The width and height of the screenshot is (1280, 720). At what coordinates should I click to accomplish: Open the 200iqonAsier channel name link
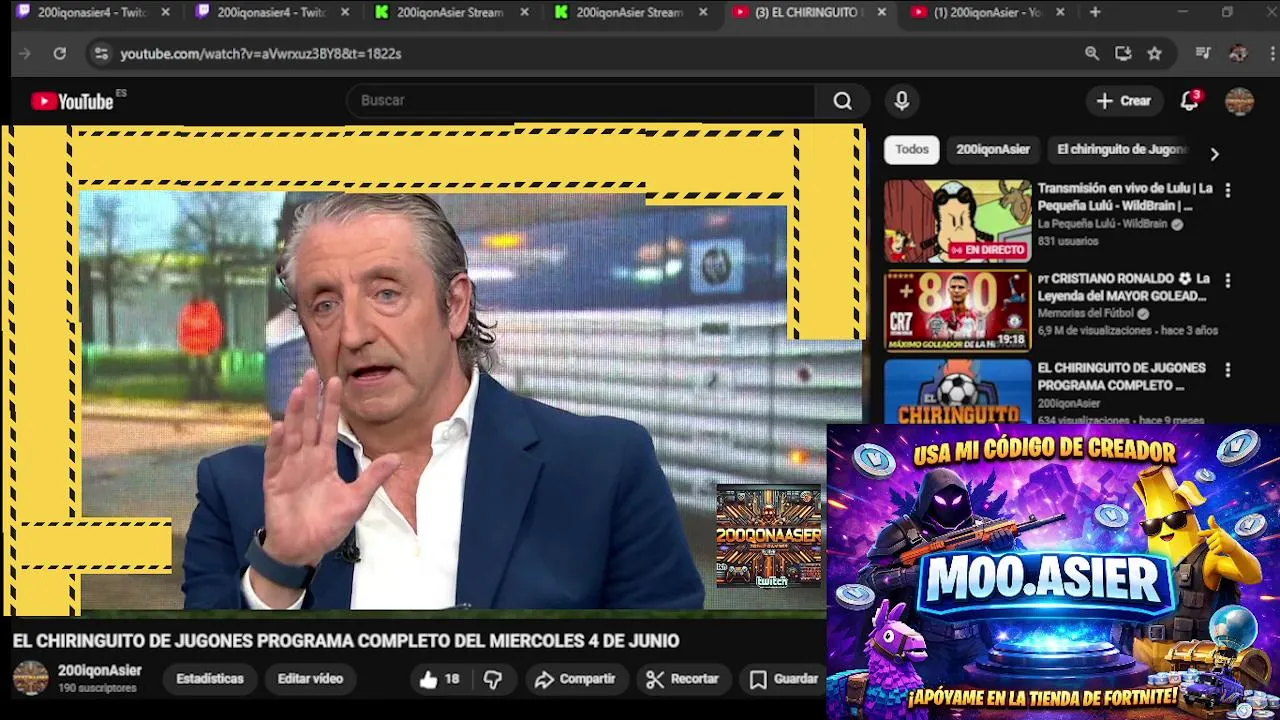coord(100,671)
